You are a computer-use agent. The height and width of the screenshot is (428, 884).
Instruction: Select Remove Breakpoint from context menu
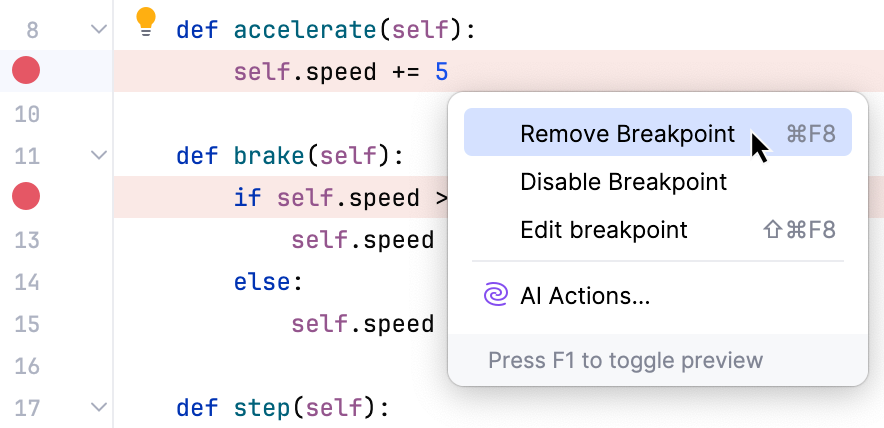click(x=627, y=134)
